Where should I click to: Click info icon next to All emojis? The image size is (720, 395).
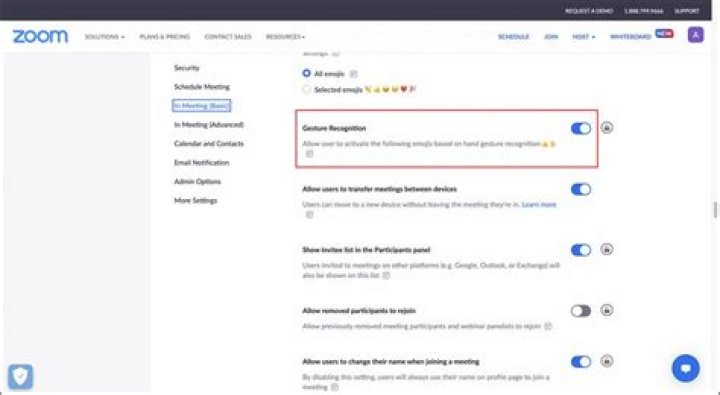(x=353, y=73)
